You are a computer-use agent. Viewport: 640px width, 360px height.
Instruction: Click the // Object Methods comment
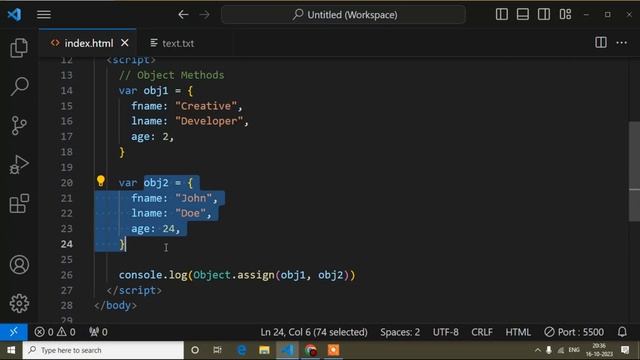click(171, 75)
